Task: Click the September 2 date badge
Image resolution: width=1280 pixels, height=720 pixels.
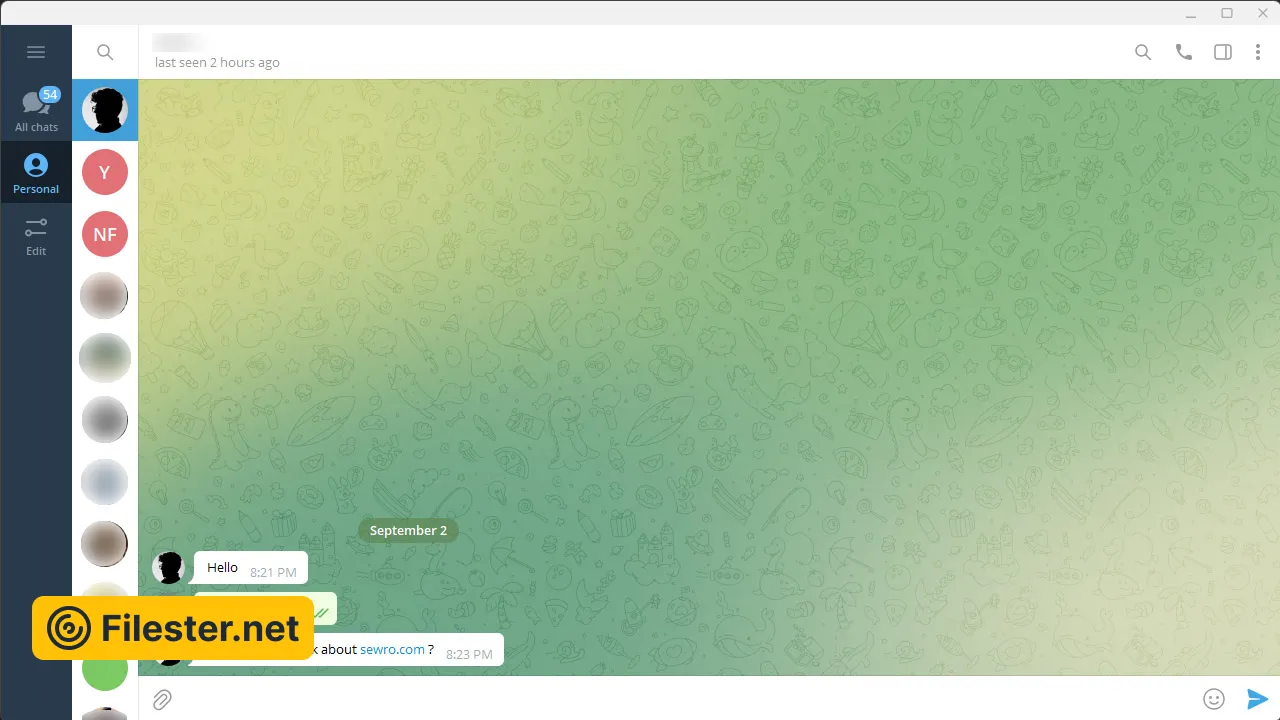Action: [408, 530]
